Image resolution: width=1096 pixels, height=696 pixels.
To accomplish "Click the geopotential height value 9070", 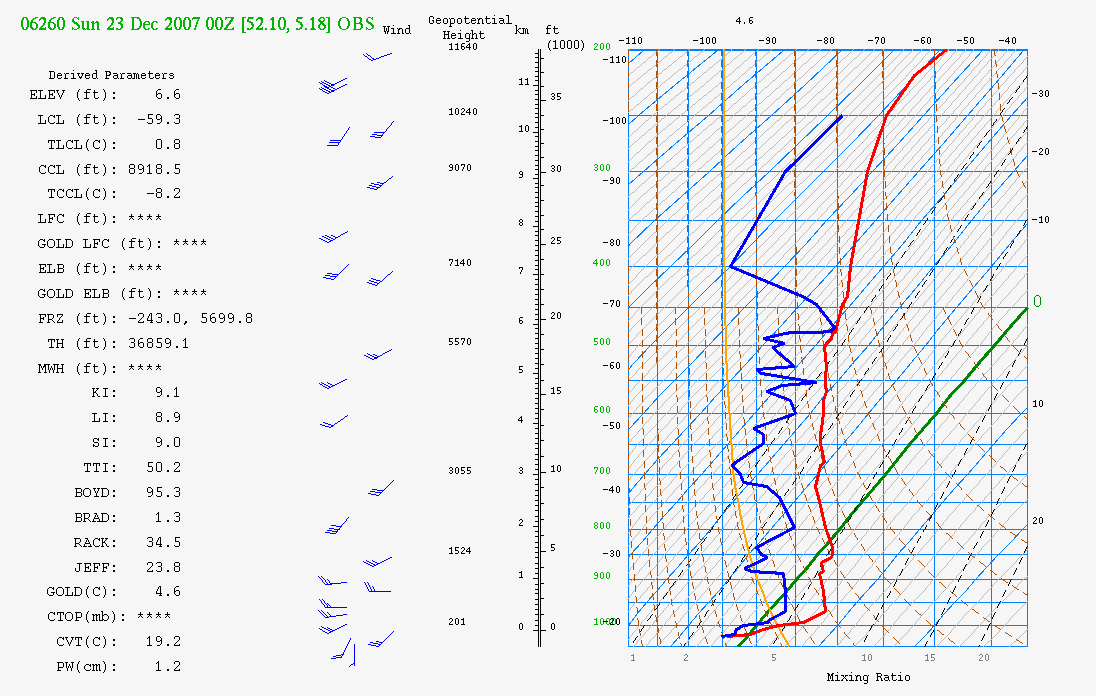I will click(460, 168).
